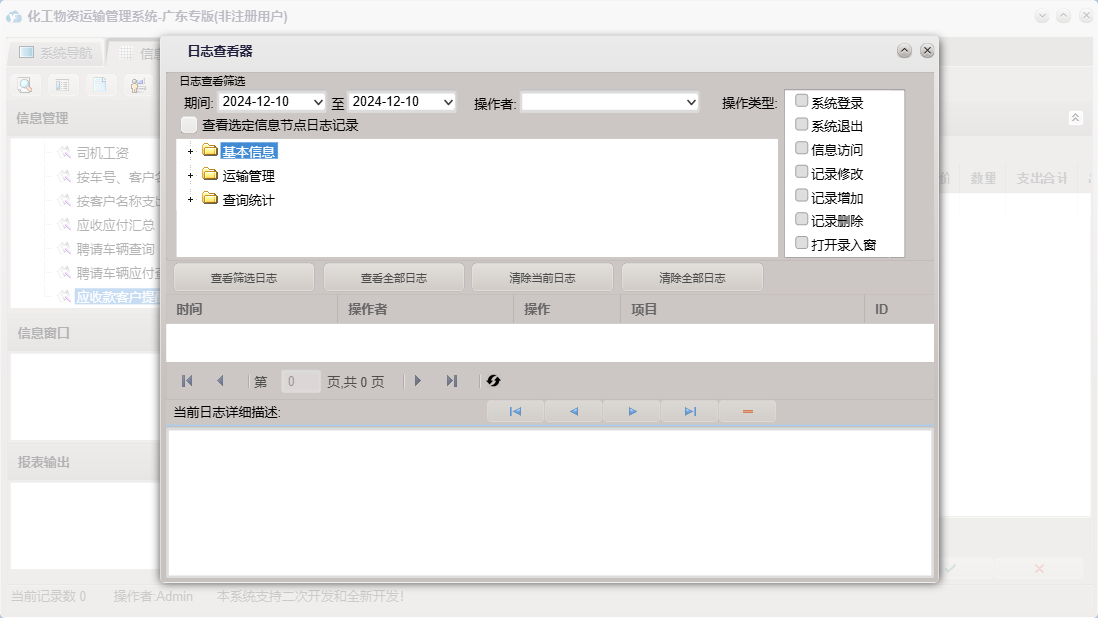Click the 查看全部日志 button

394,278
